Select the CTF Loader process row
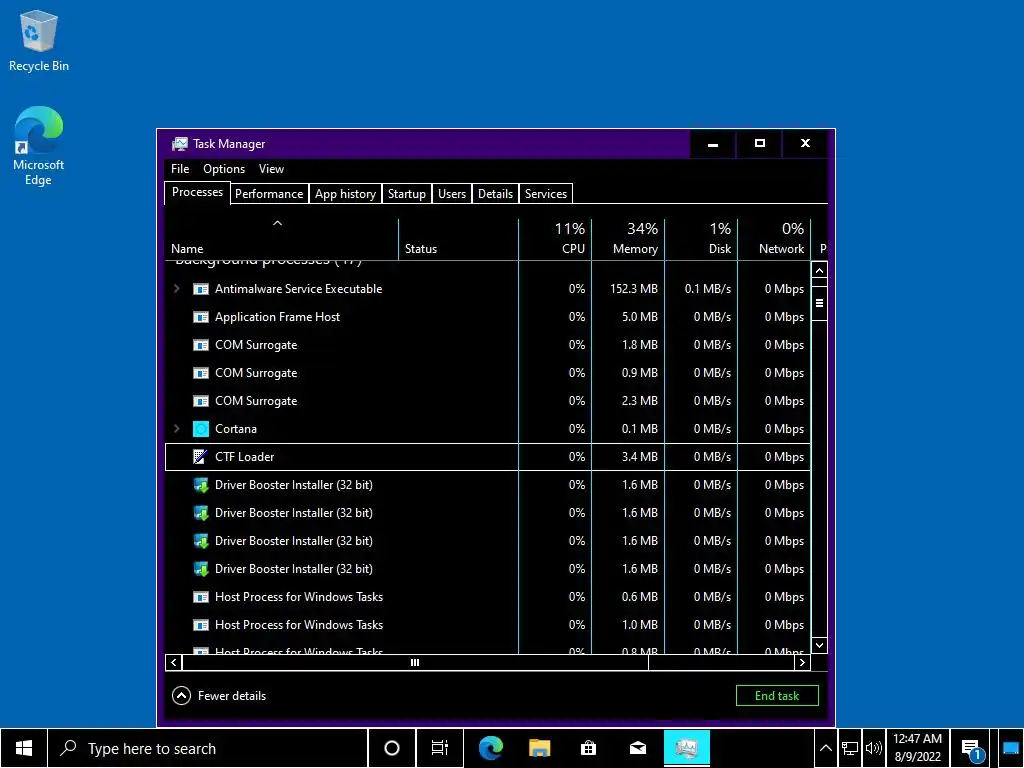This screenshot has height=768, width=1024. point(488,457)
